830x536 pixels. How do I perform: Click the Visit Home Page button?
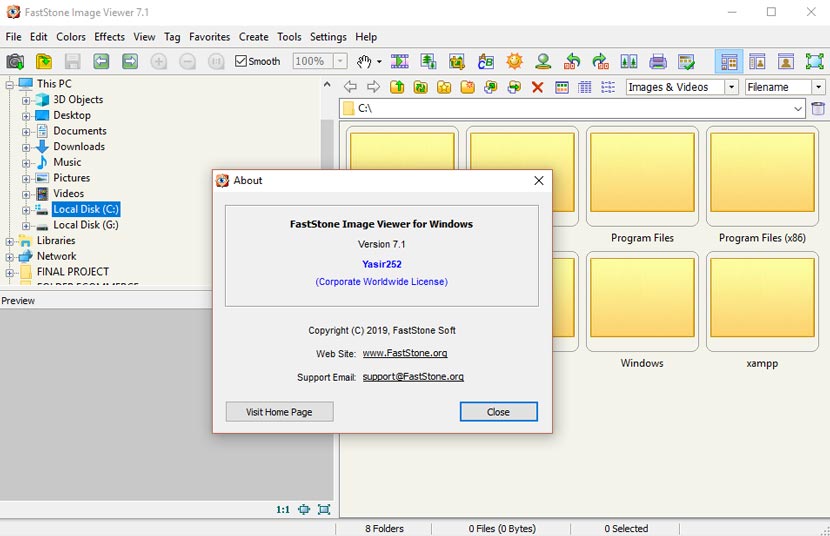pos(279,412)
